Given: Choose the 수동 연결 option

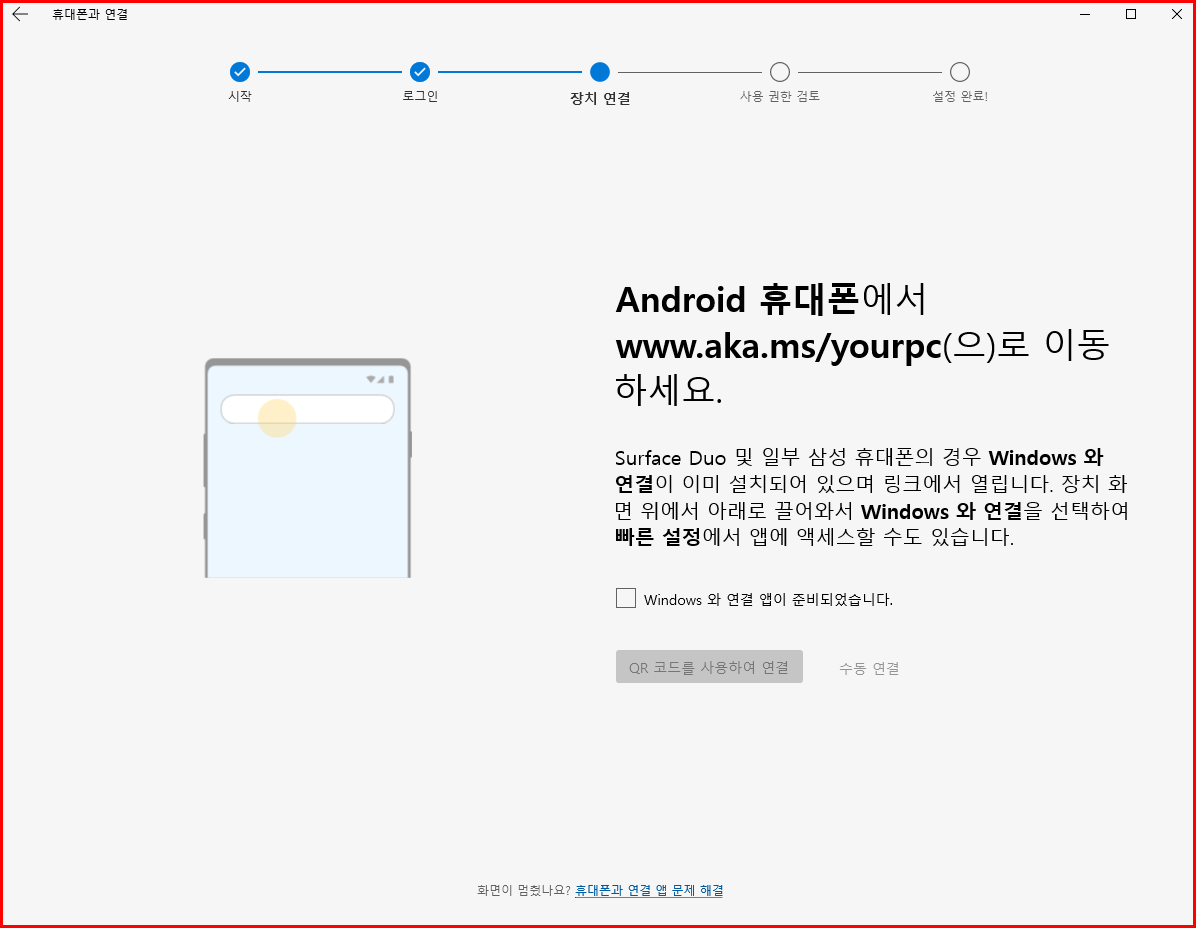Looking at the screenshot, I should pos(869,668).
